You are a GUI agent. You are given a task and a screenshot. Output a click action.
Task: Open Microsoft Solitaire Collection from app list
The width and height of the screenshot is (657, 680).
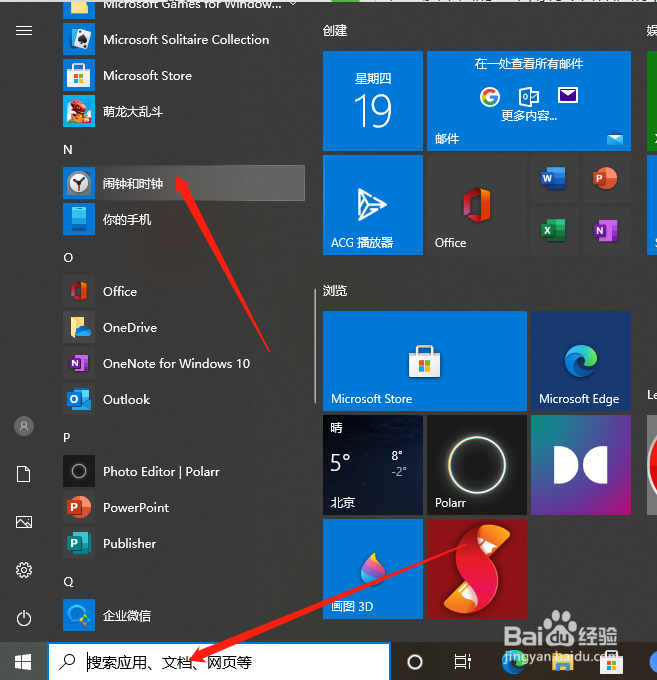tap(184, 39)
